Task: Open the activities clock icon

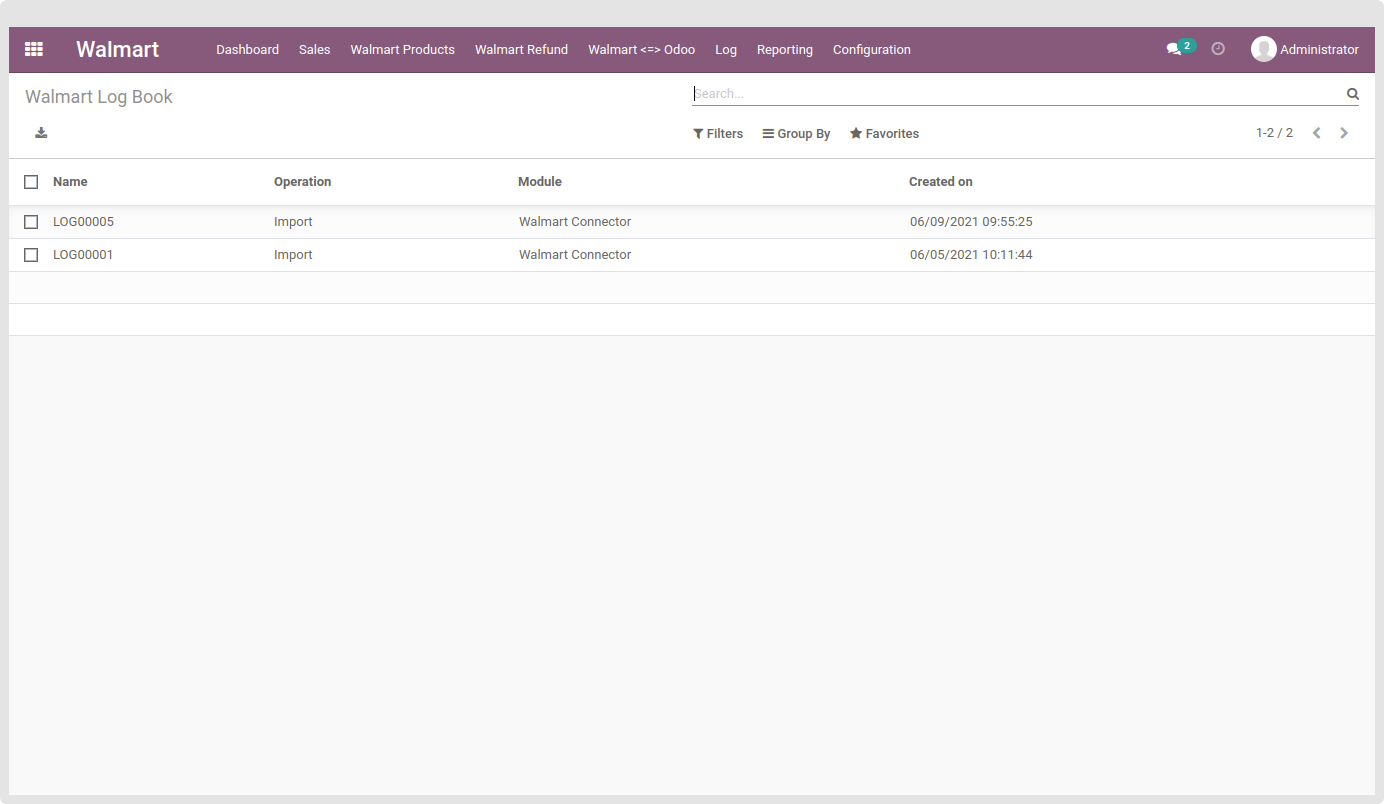Action: (1218, 48)
